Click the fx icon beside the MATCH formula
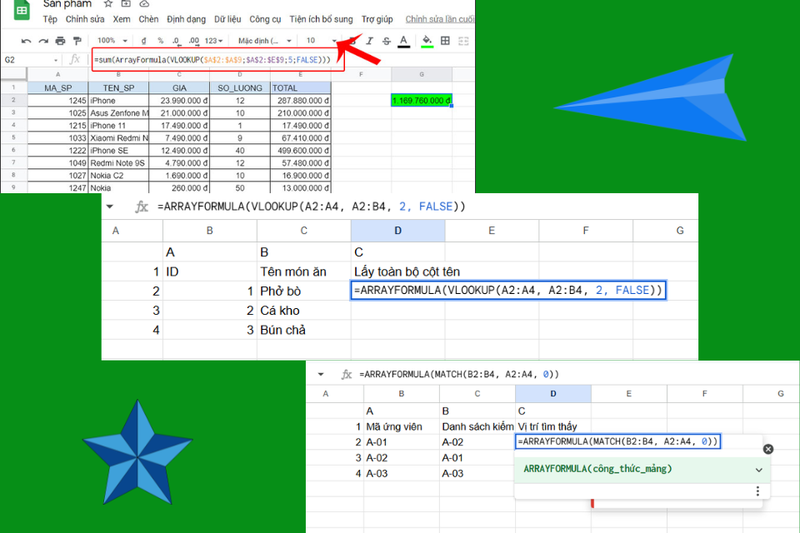The width and height of the screenshot is (800, 533). click(346, 374)
